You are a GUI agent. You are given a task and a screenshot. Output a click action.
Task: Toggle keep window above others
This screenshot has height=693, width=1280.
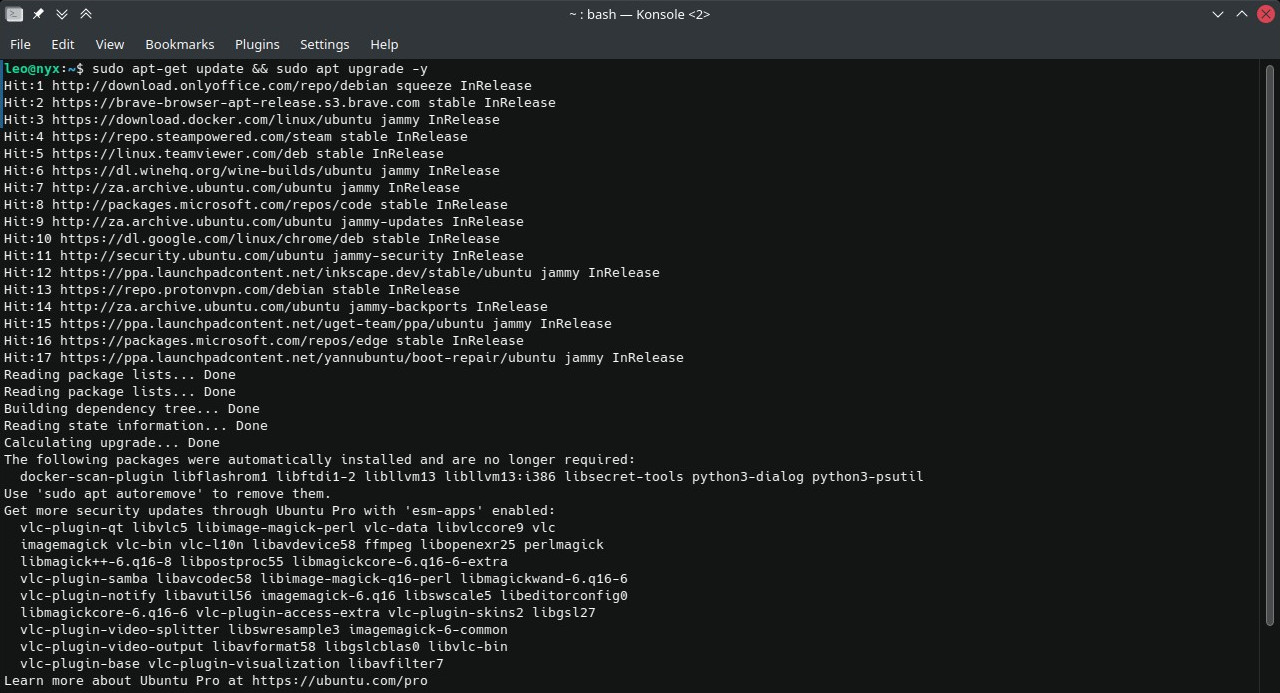coord(86,14)
